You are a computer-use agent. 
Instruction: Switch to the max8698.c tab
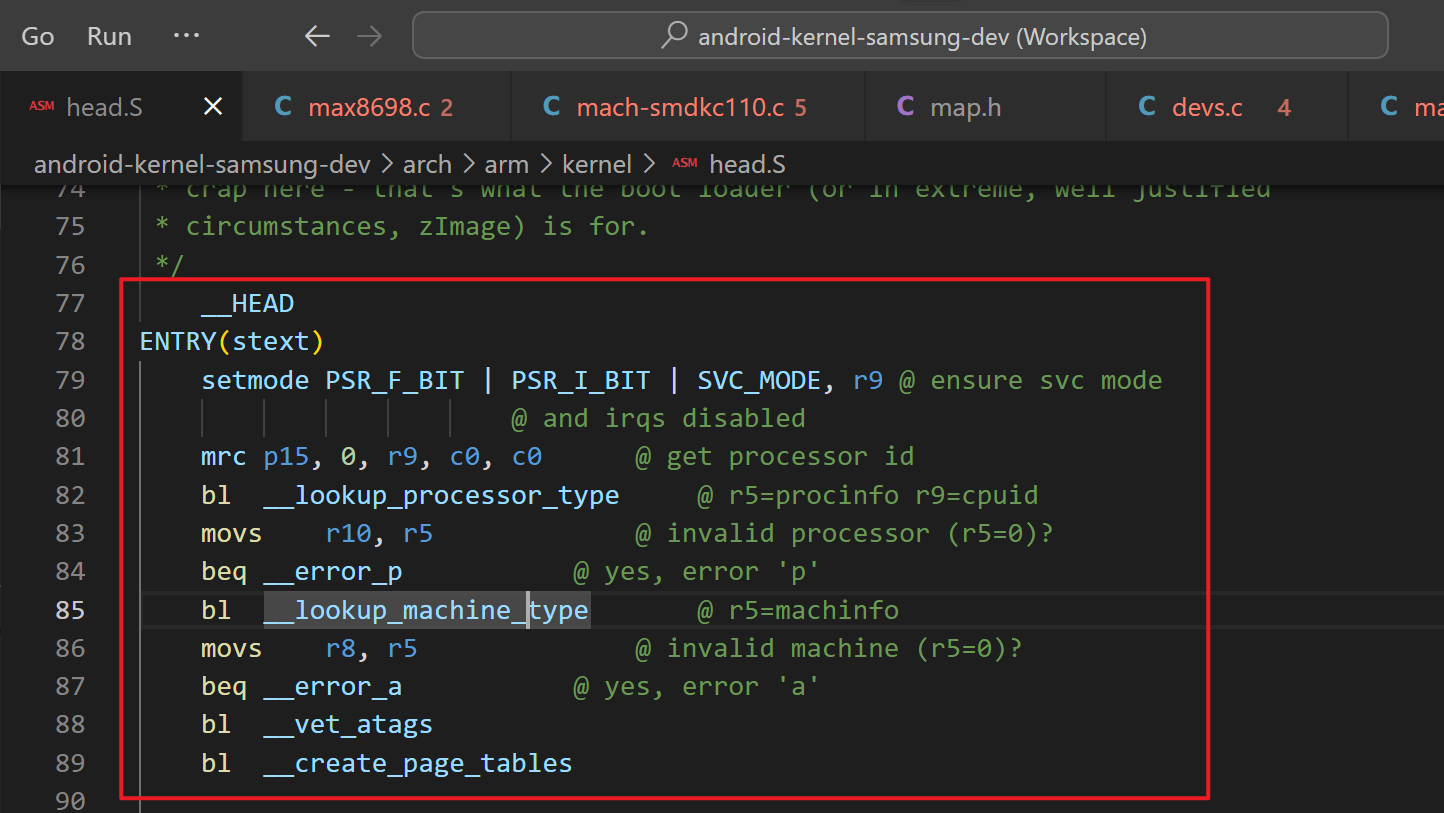pos(377,107)
